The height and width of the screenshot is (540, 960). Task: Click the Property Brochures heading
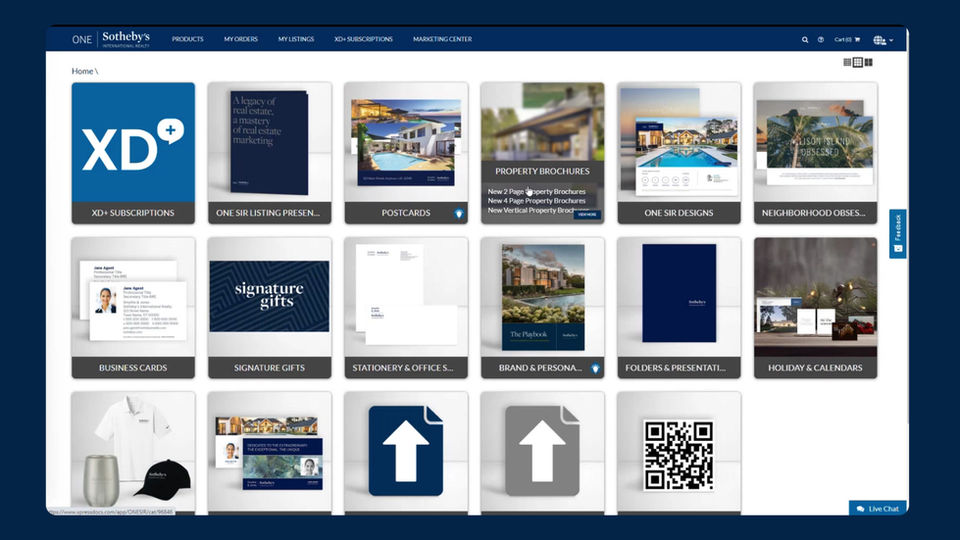[542, 171]
